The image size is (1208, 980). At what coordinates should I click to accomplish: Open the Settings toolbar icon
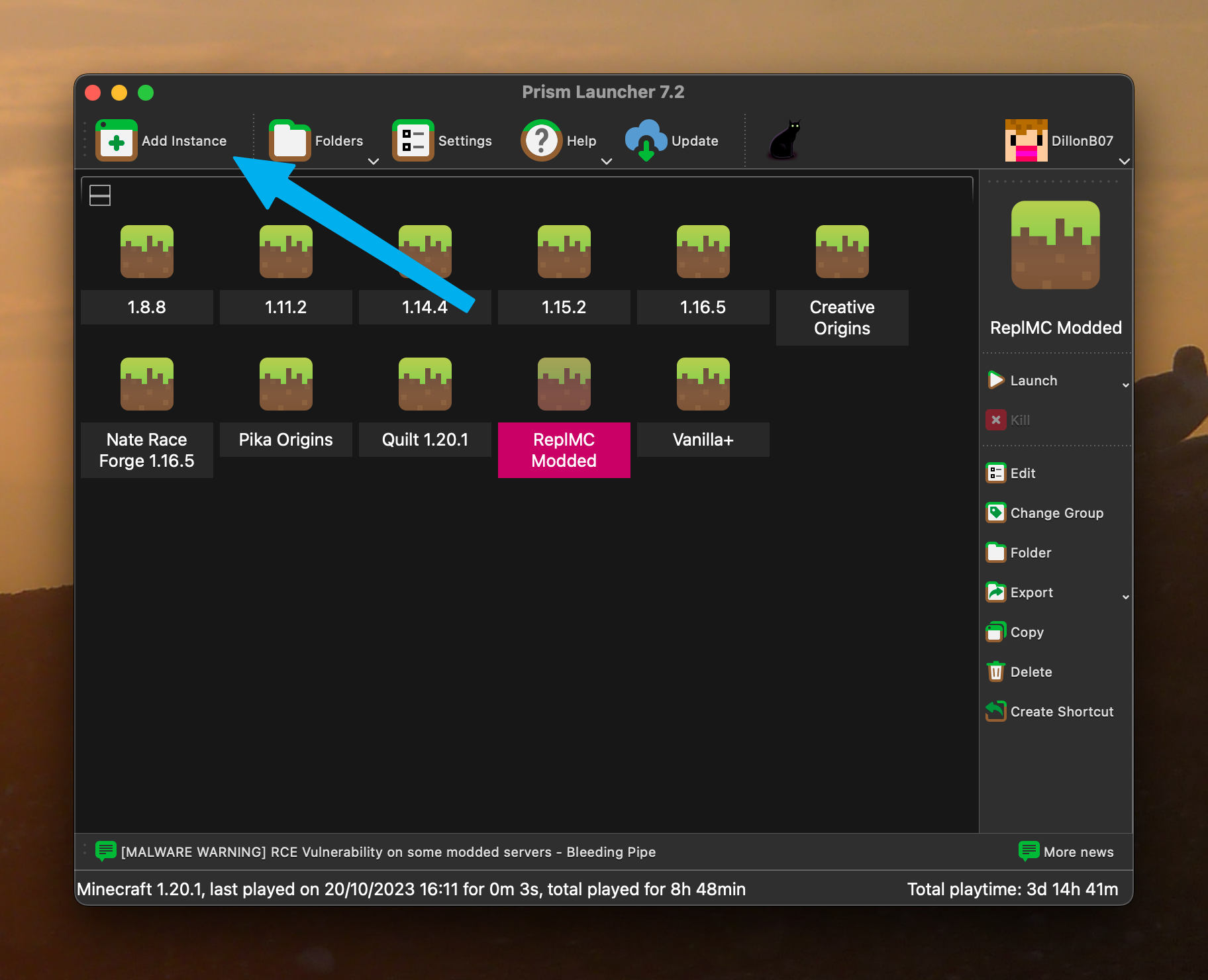click(413, 140)
